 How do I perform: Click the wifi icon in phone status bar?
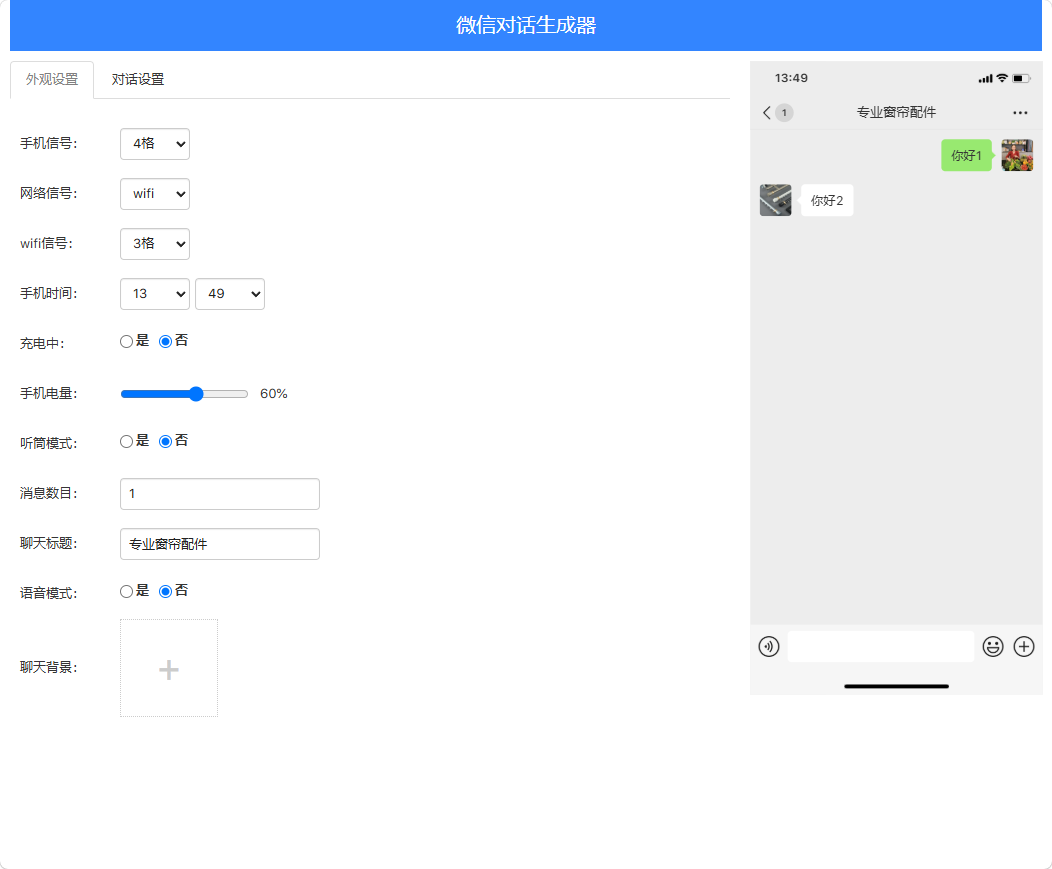1002,78
